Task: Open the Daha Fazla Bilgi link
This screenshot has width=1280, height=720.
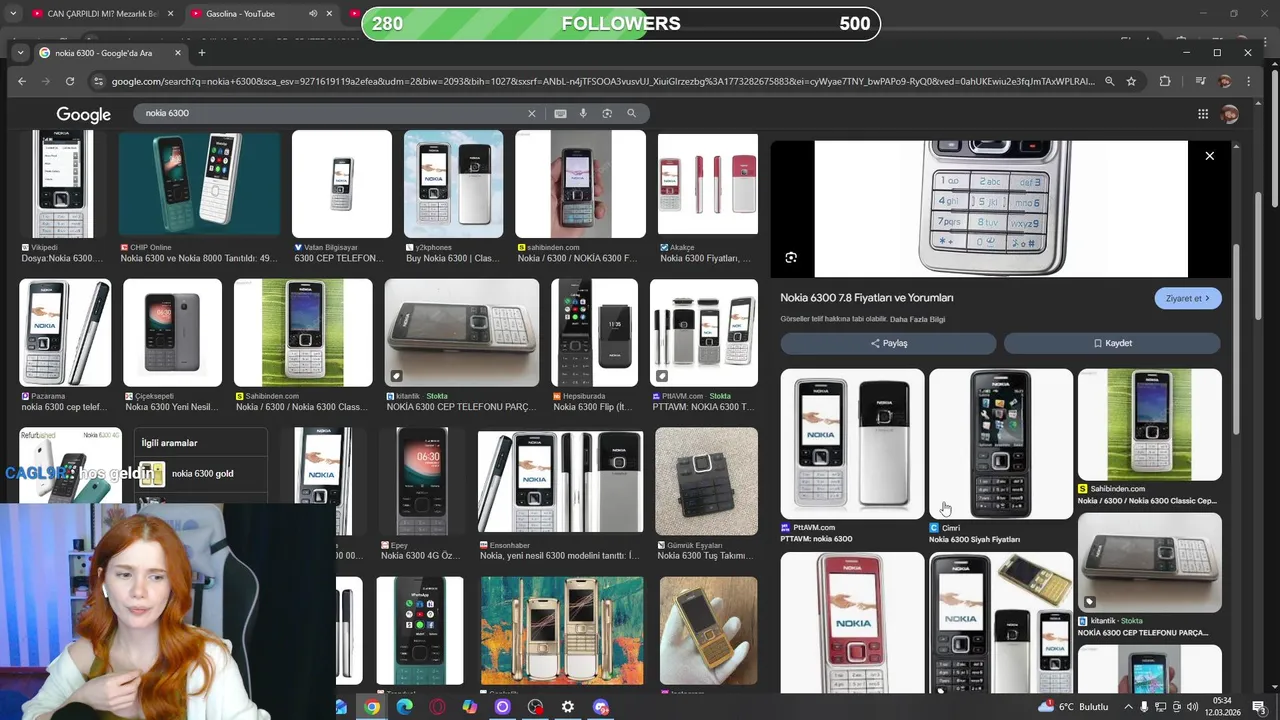Action: point(917,319)
